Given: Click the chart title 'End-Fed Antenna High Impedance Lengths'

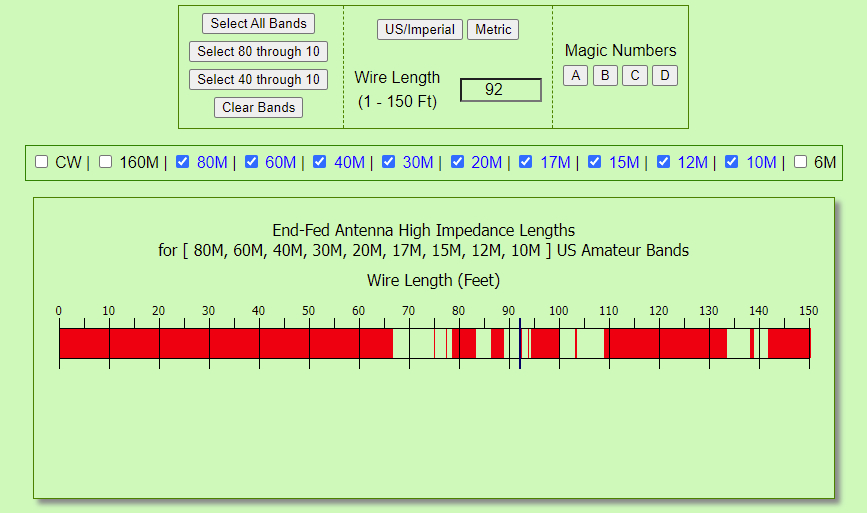Looking at the screenshot, I should point(424,230).
